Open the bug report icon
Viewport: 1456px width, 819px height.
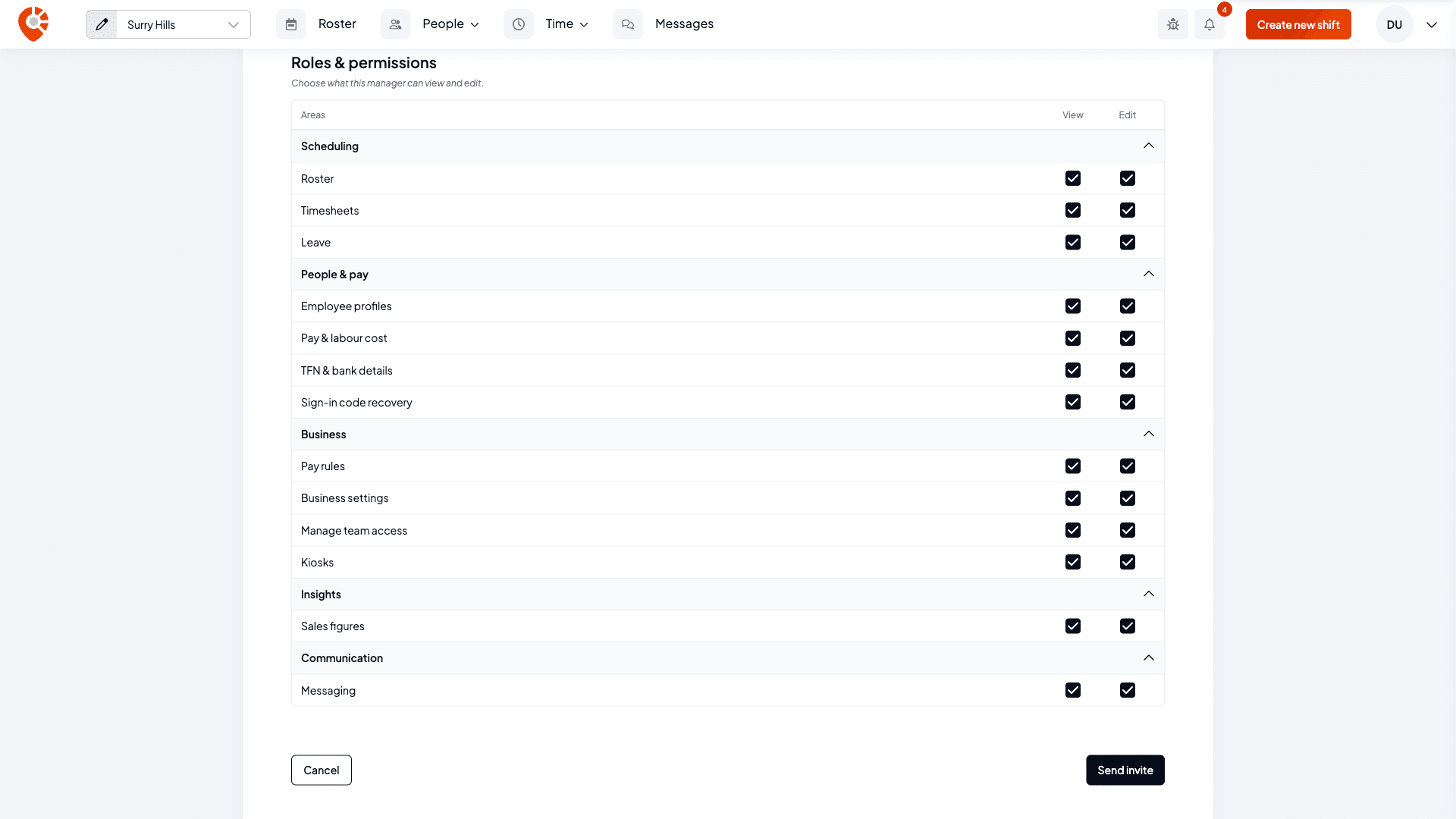[x=1173, y=24]
